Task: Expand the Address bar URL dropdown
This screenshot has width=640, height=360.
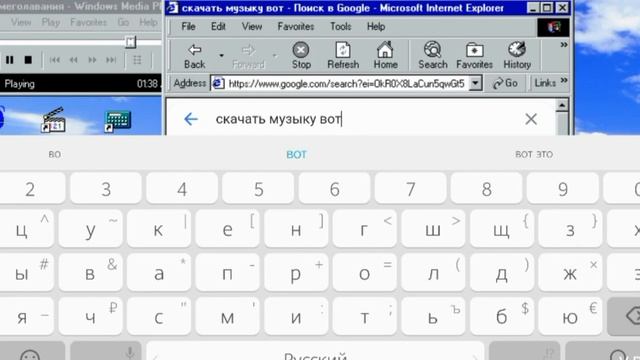Action: (475, 83)
